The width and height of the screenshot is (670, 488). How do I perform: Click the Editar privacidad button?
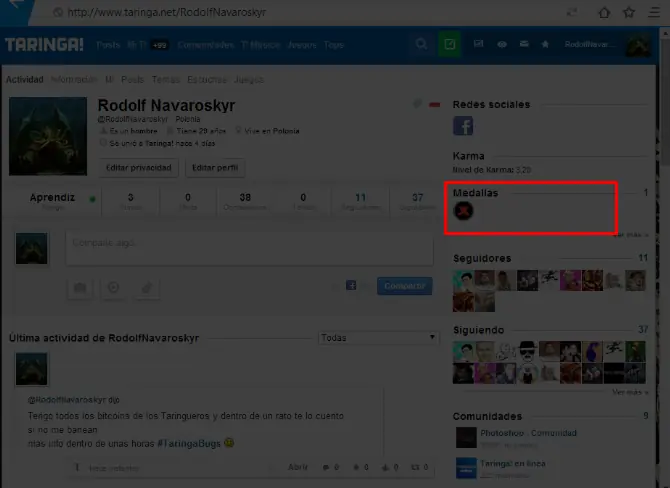pos(138,168)
